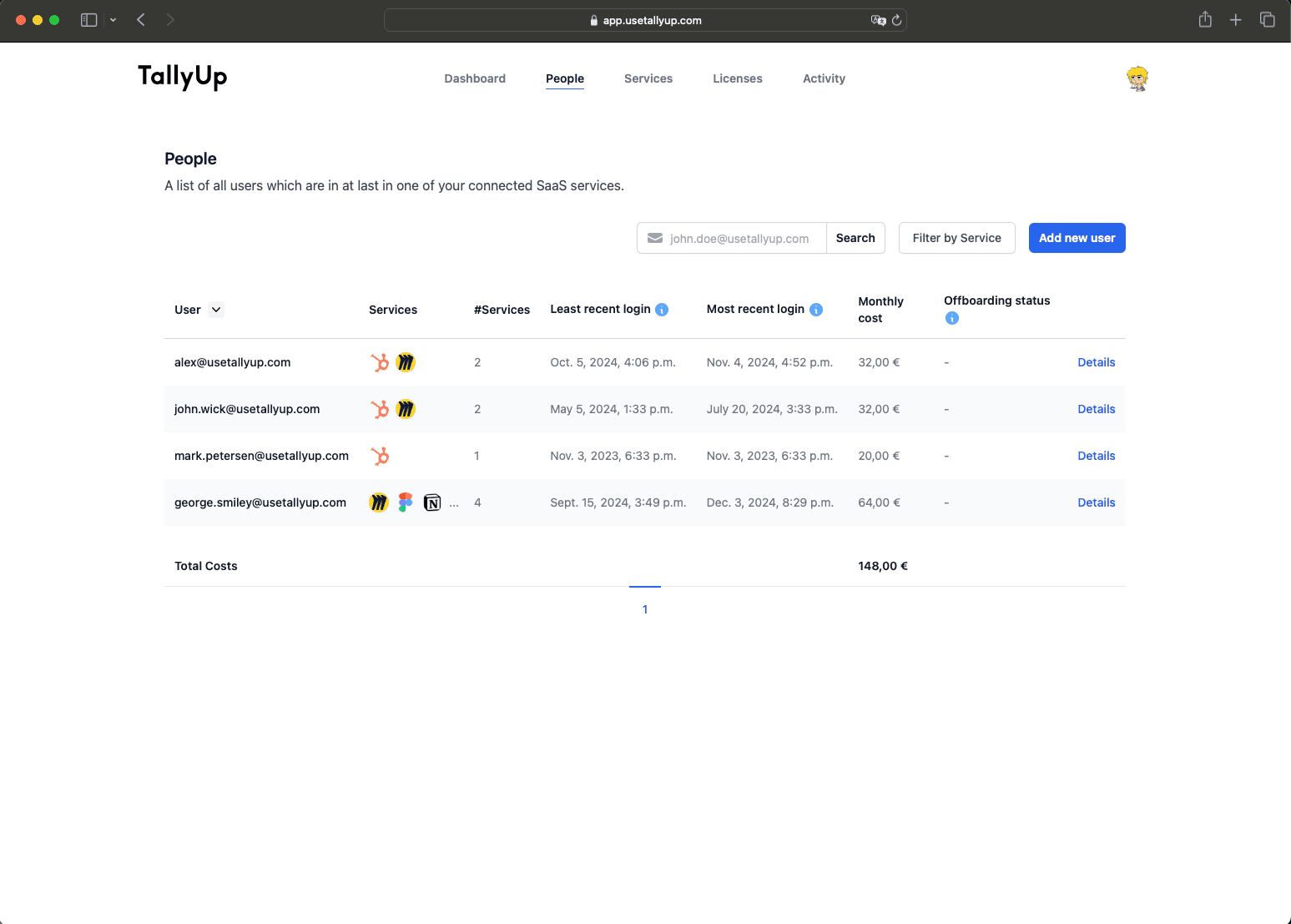Click HubSpot icon in alex@usetallyup.com row
The image size is (1291, 924).
tap(380, 362)
